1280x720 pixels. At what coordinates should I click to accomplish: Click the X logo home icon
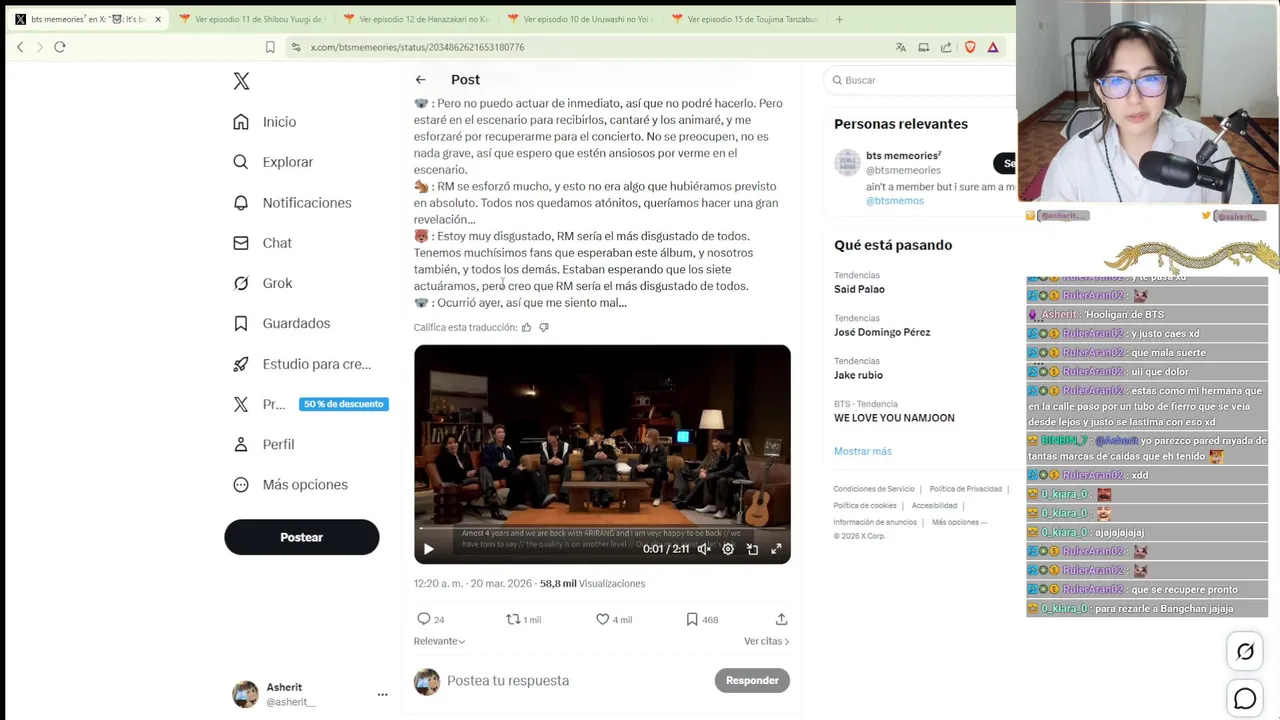click(241, 81)
